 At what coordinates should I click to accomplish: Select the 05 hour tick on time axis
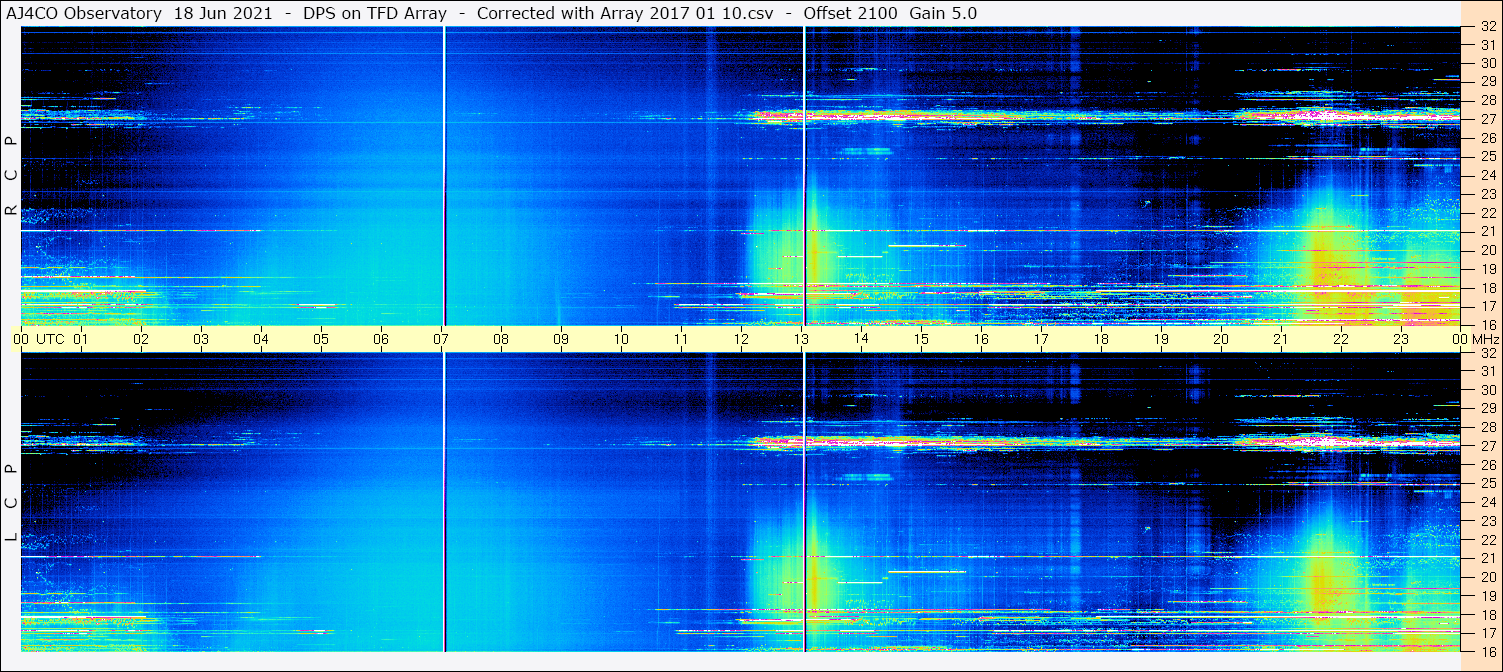point(321,339)
